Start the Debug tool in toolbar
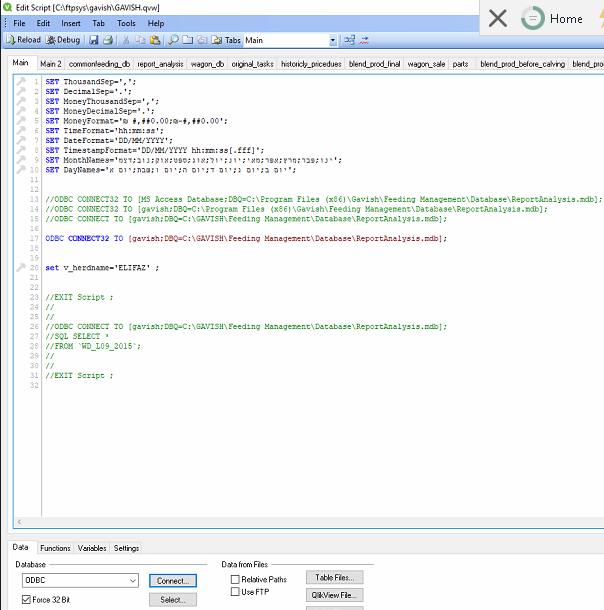The image size is (604, 610). (63, 40)
